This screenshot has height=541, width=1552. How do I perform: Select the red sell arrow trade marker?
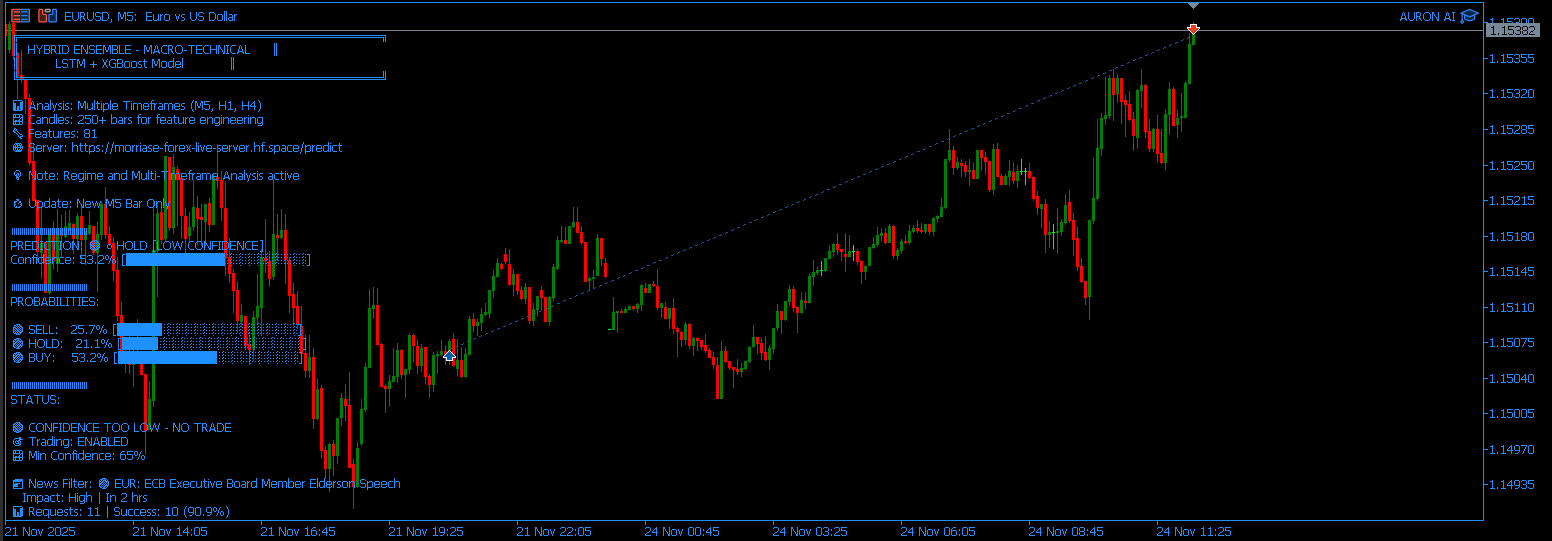(1193, 30)
